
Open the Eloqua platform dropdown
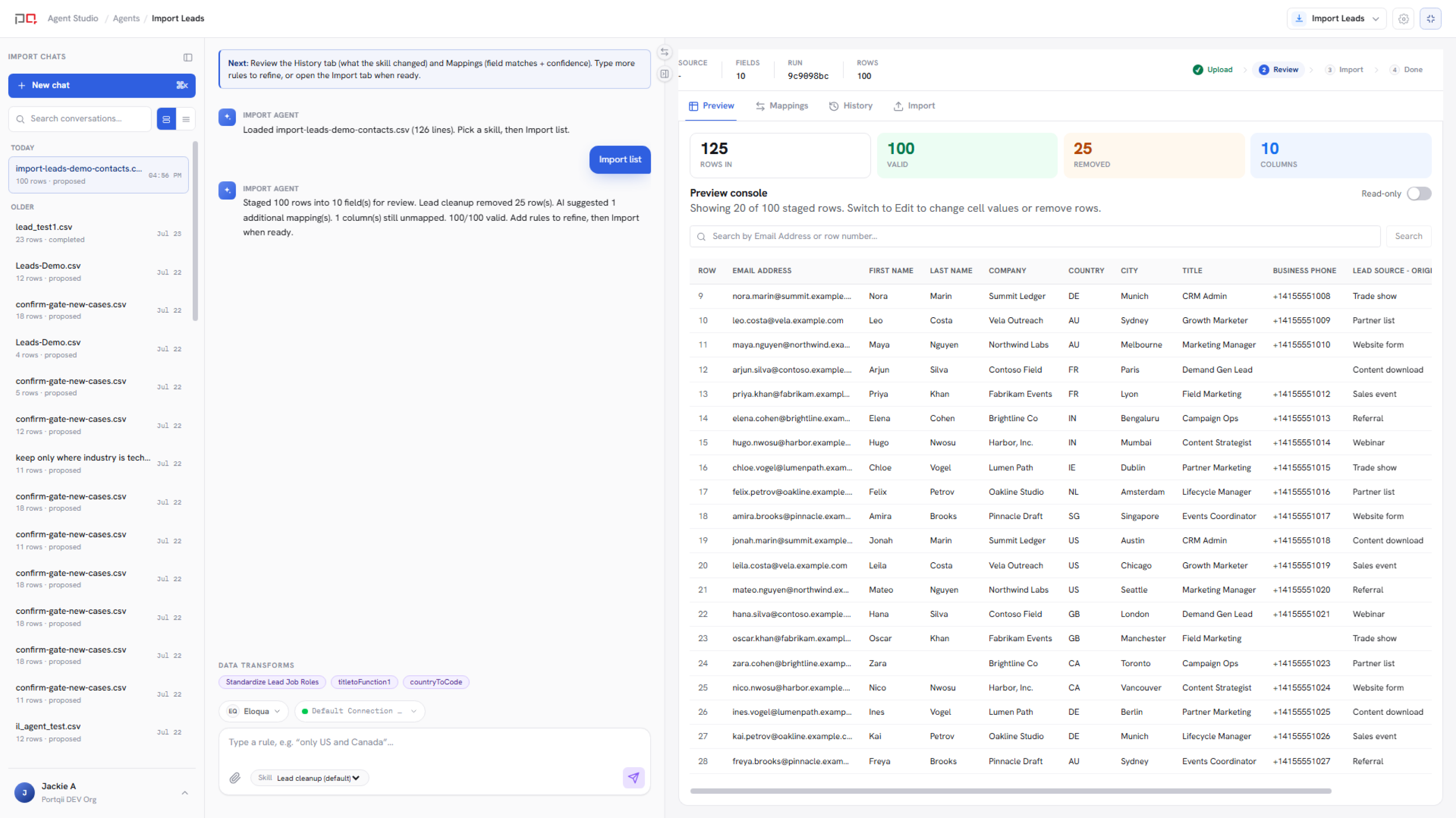coord(254,711)
